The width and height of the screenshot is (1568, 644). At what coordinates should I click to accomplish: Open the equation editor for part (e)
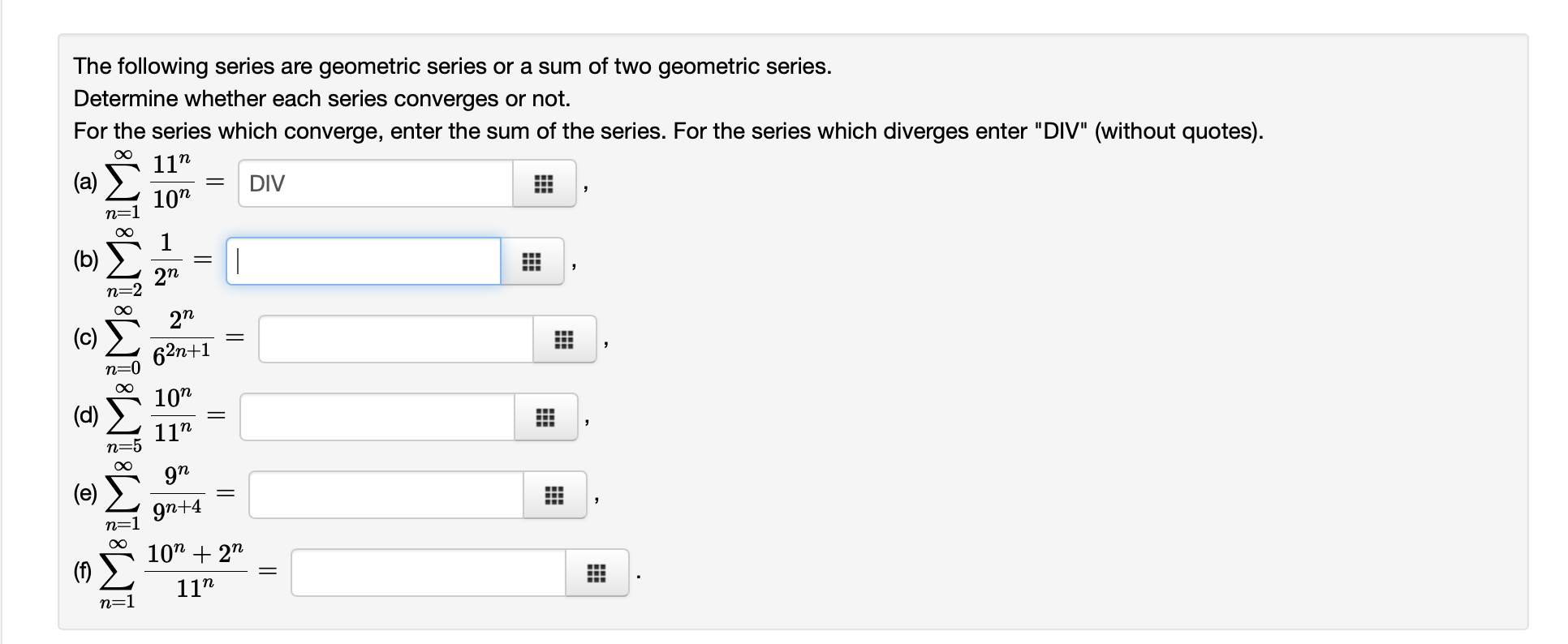554,494
